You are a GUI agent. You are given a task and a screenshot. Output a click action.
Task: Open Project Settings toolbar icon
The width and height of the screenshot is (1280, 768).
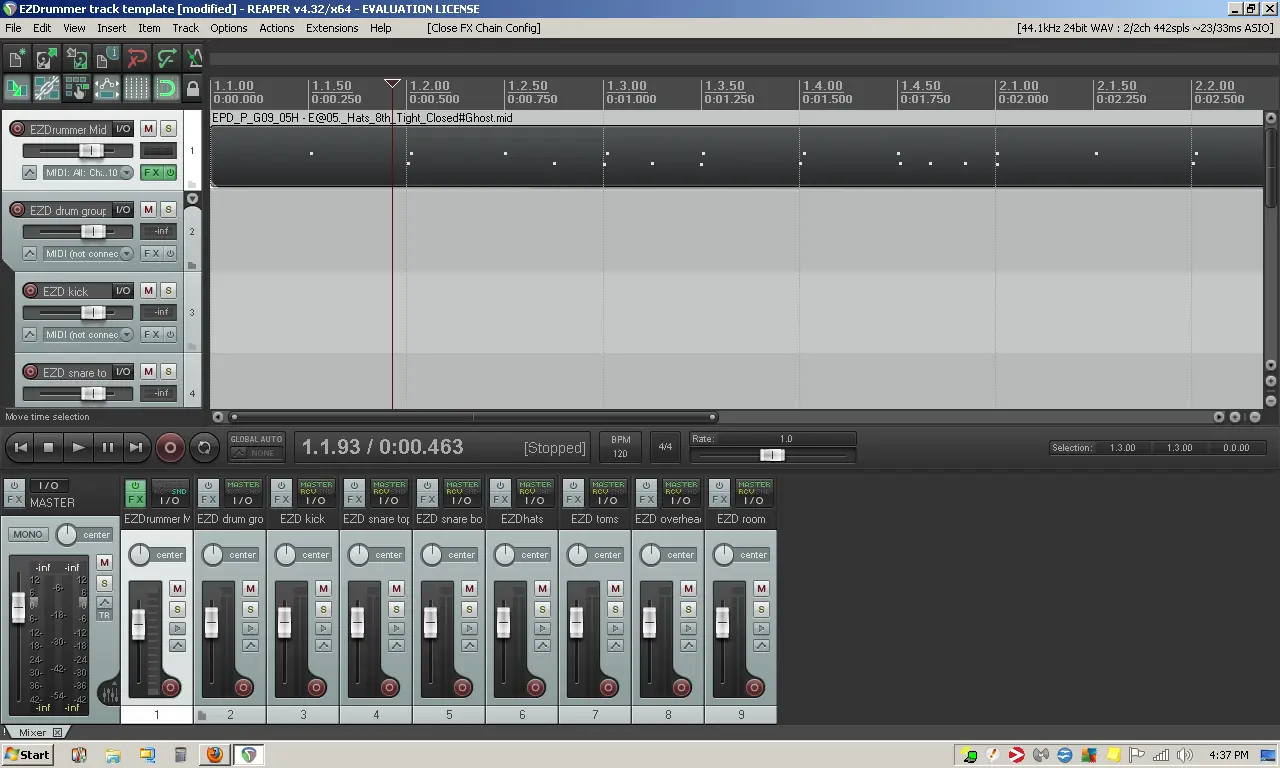click(106, 58)
